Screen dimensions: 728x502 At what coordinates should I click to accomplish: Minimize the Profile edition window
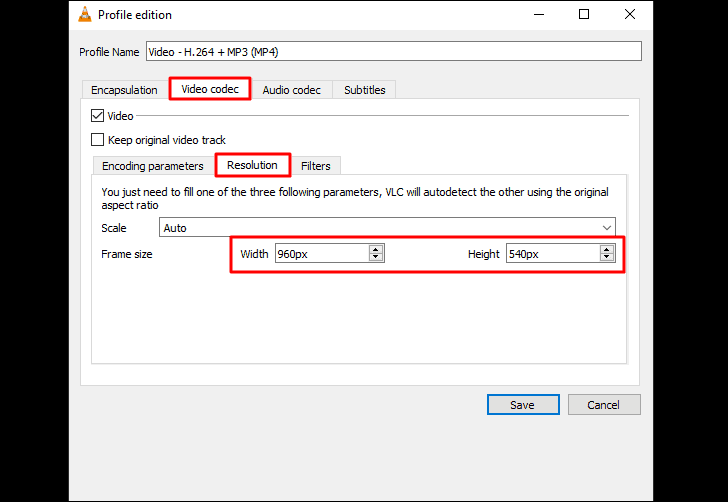pos(539,14)
